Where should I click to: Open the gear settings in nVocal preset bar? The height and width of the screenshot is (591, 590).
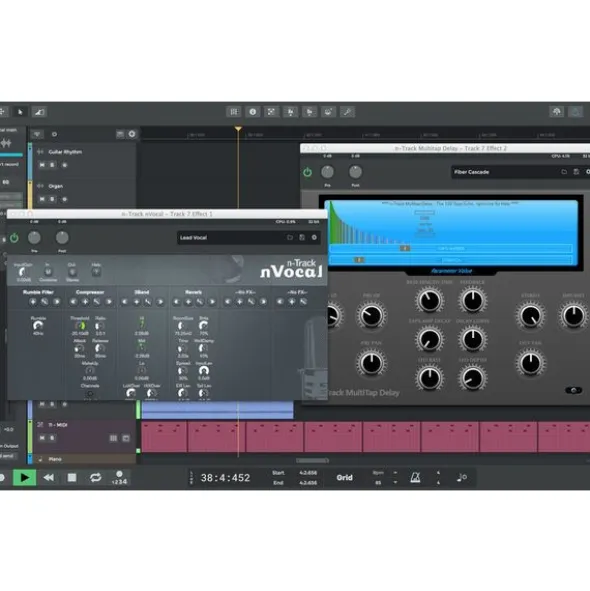pyautogui.click(x=314, y=237)
